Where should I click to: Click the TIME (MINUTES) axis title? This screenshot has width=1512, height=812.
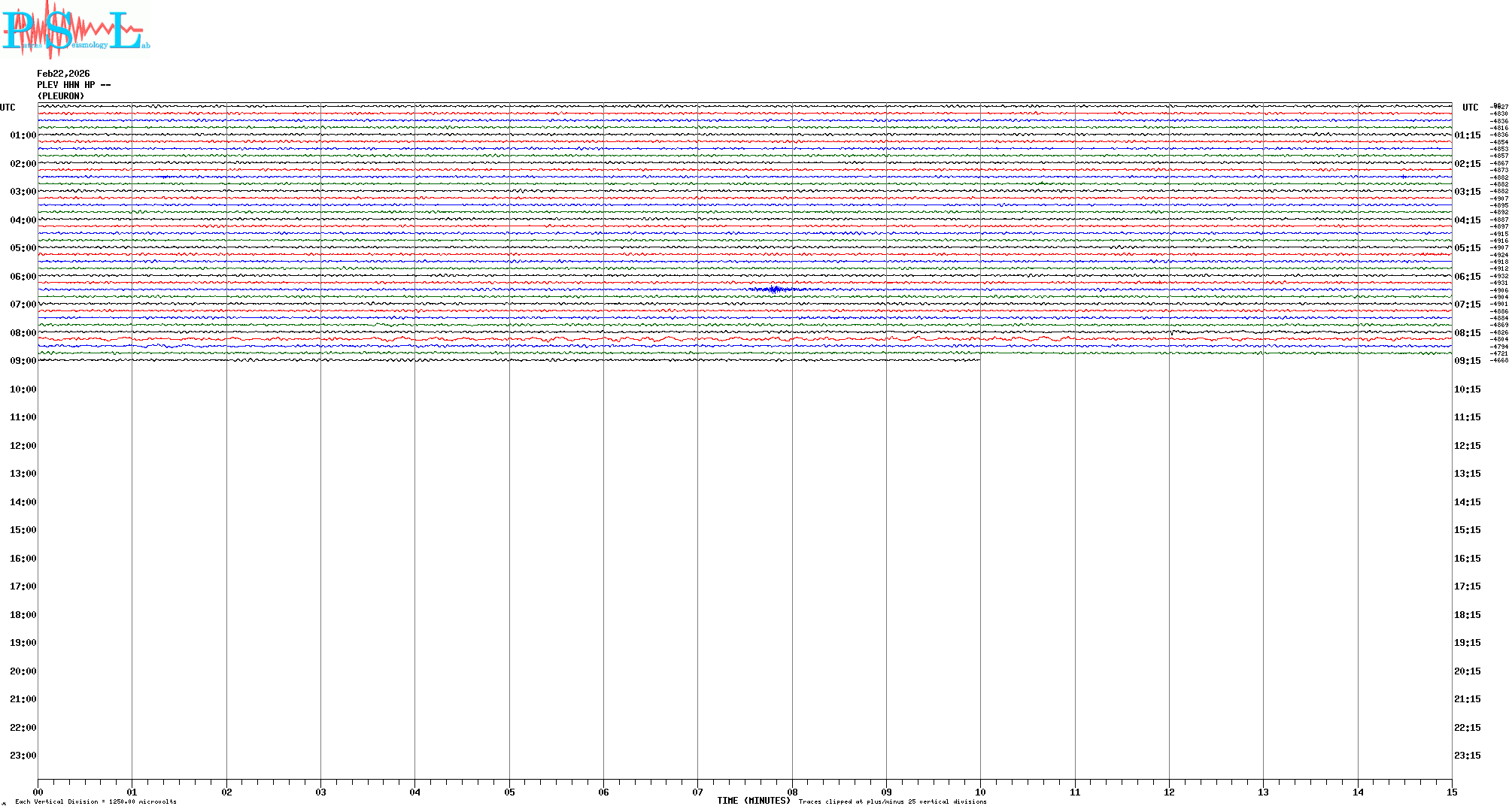pos(753,801)
